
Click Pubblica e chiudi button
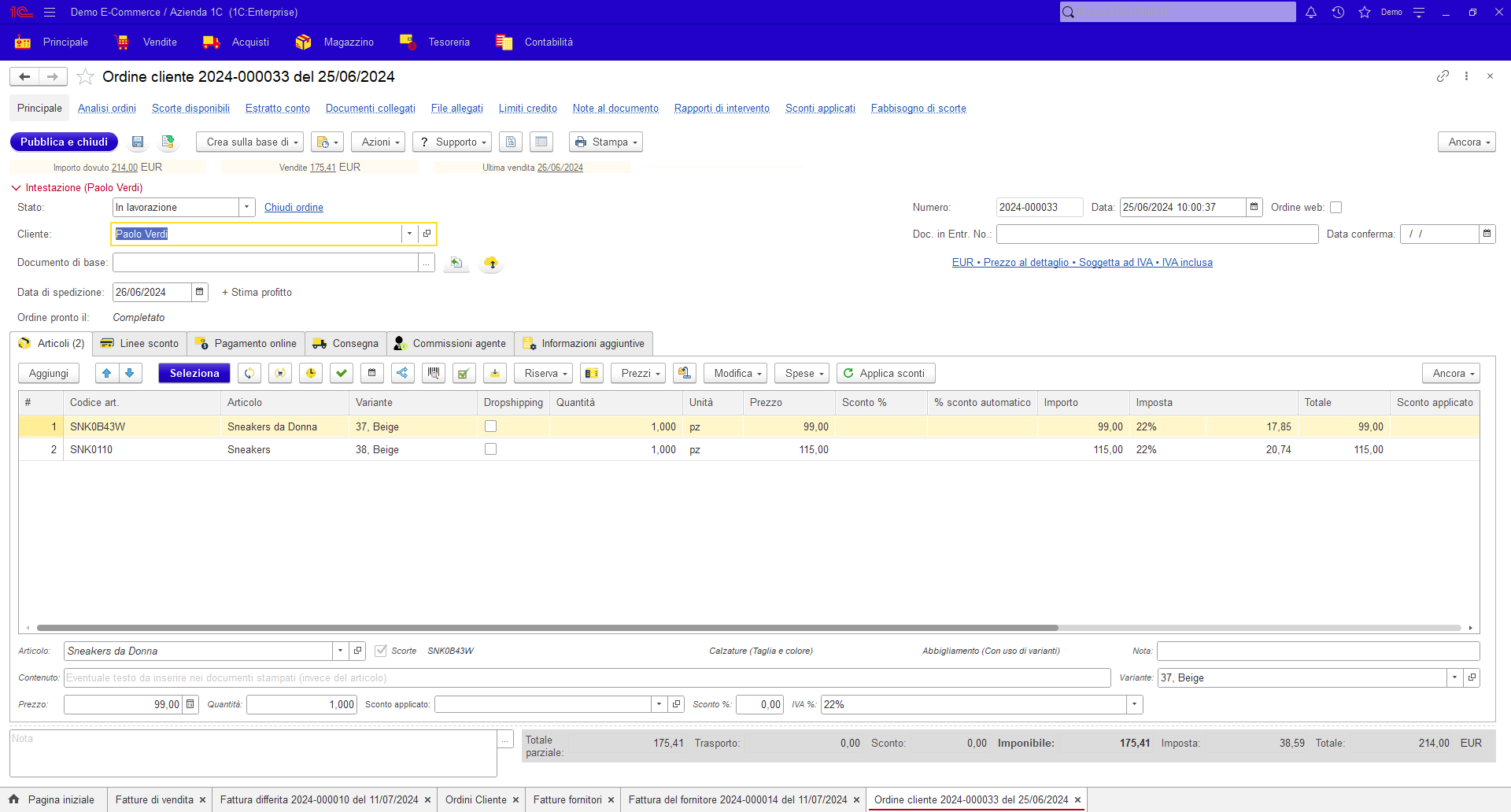tap(64, 142)
